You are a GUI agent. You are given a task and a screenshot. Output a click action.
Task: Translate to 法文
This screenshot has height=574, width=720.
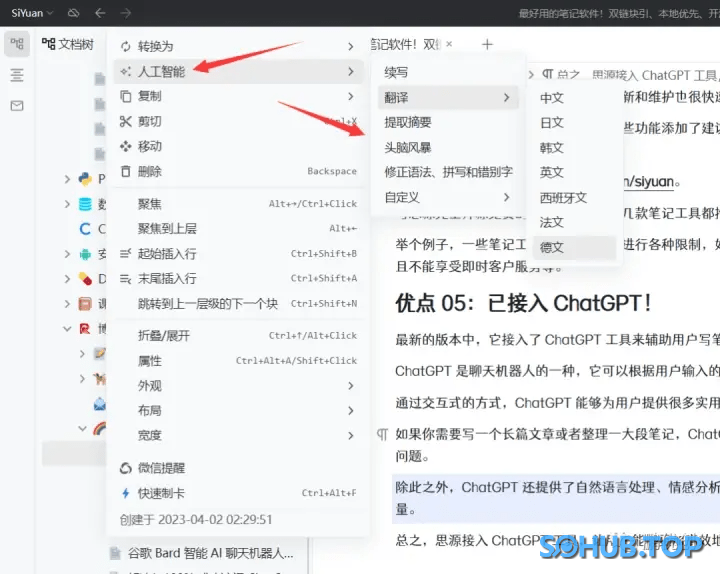(574, 223)
